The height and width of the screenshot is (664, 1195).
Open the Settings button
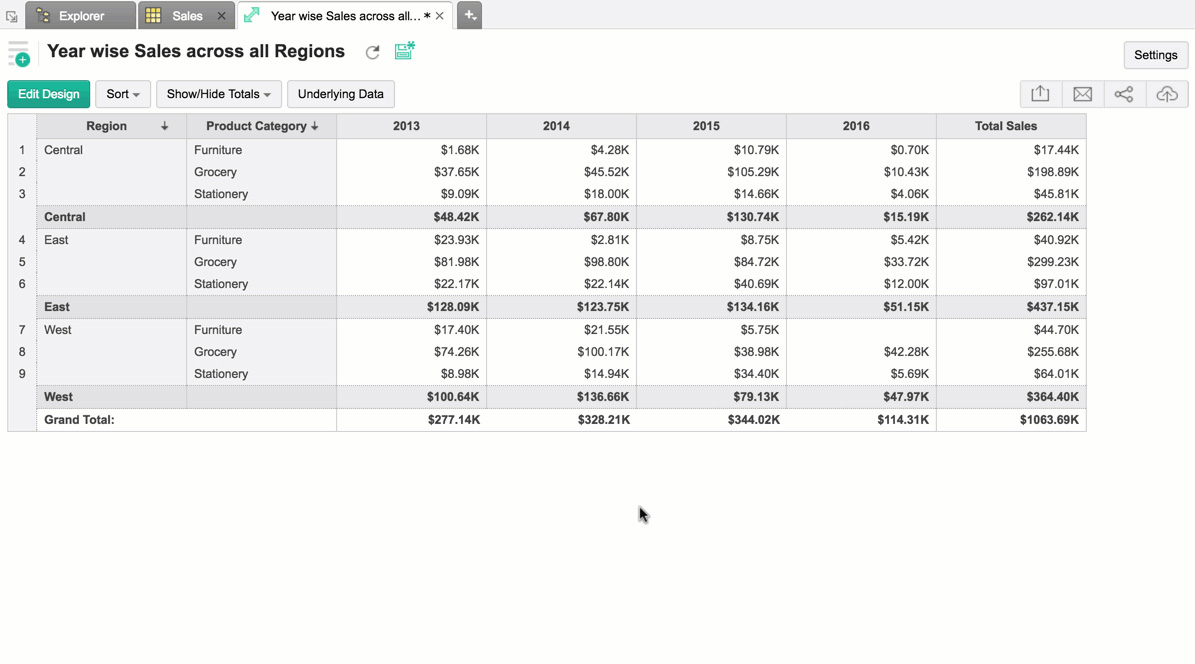(1155, 55)
